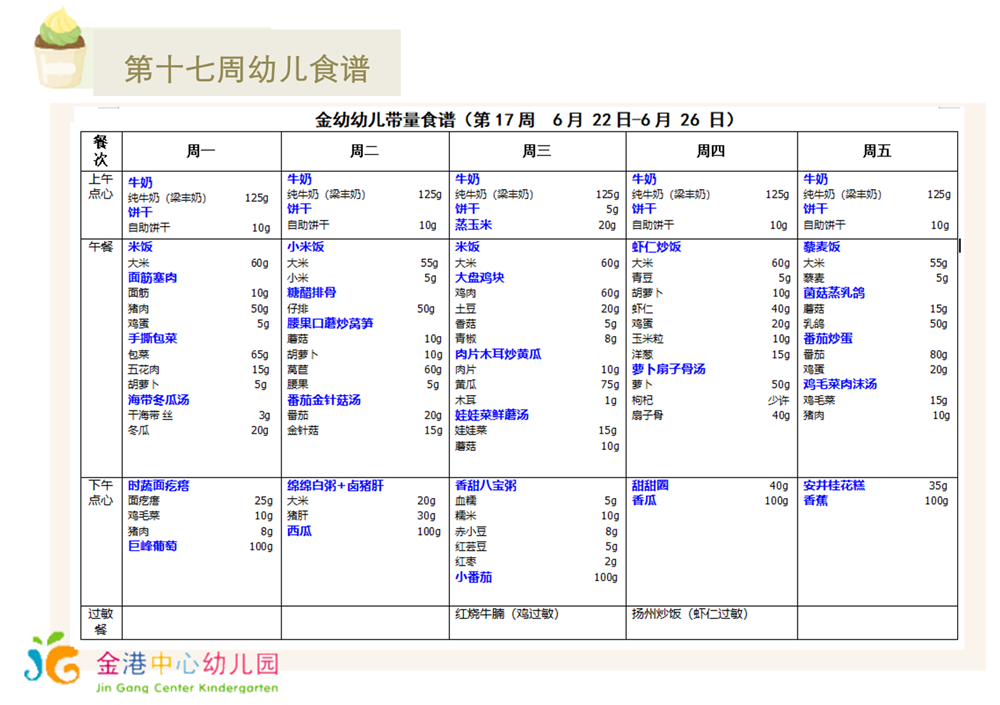Click the snack name 安井桂花糕
Viewport: 1000px width, 705px height.
coord(834,486)
